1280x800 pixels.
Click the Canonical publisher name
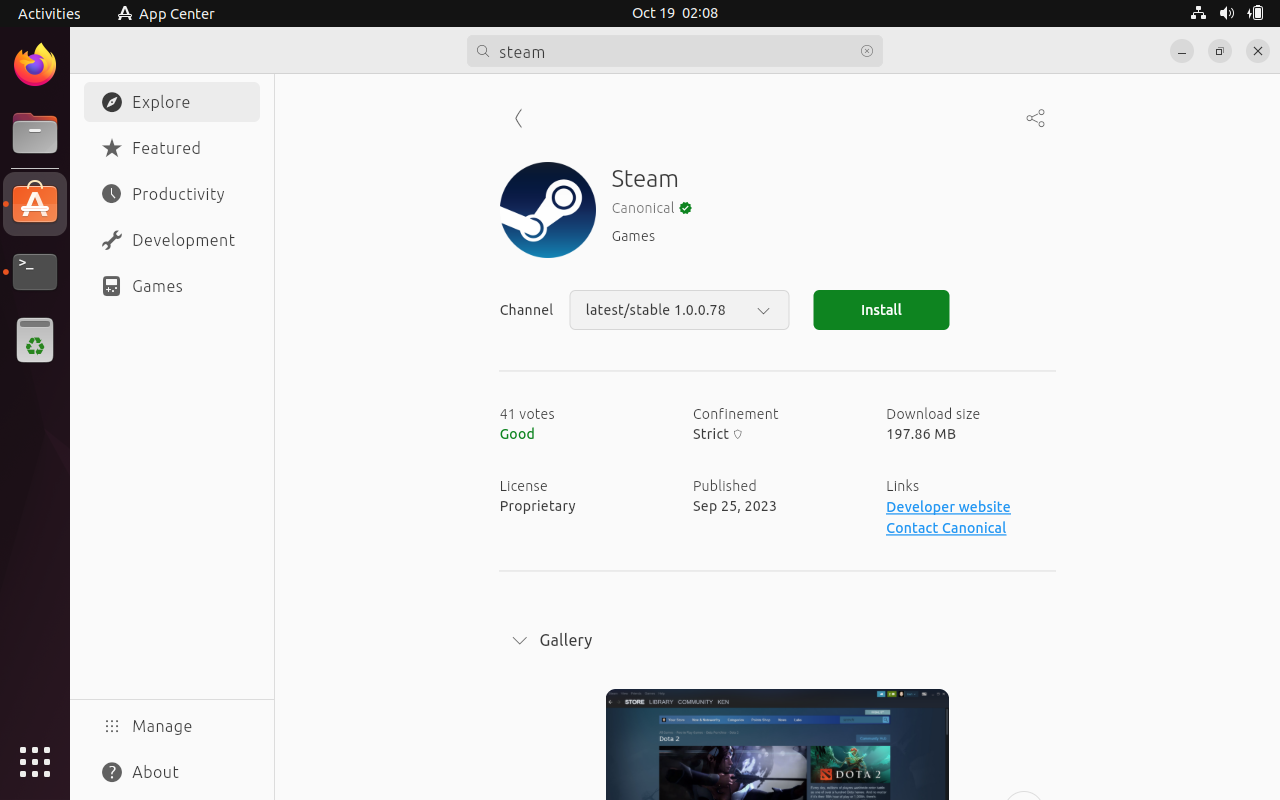[x=643, y=208]
